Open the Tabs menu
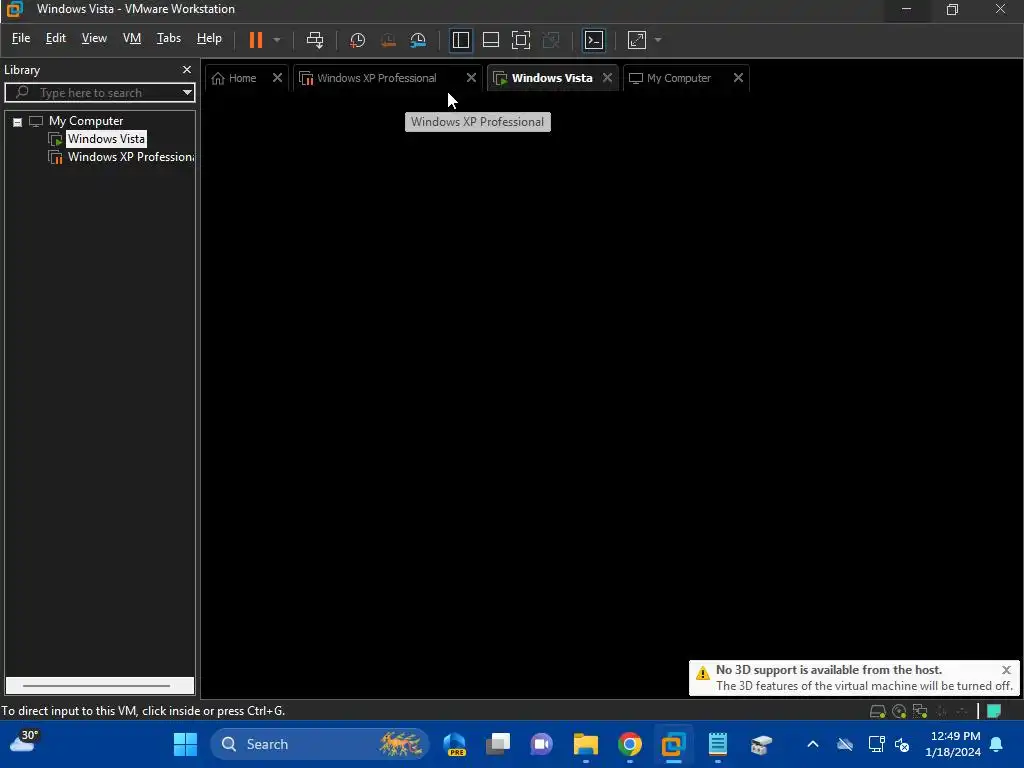Screen dimensions: 1024x768 168,38
